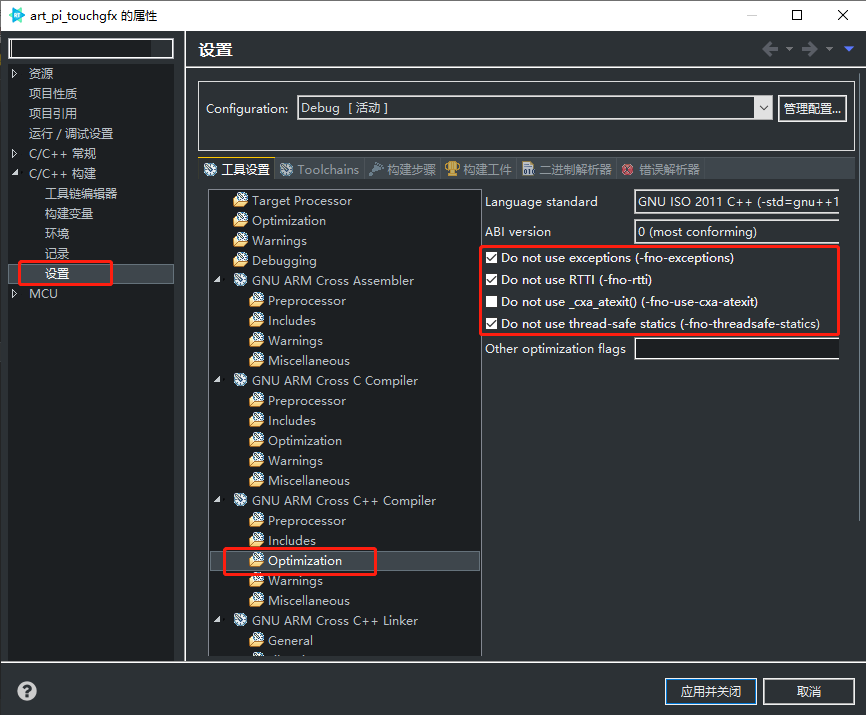Disable Do not use RTTI (-fno-rtti)
This screenshot has height=715, width=866.
tap(491, 280)
